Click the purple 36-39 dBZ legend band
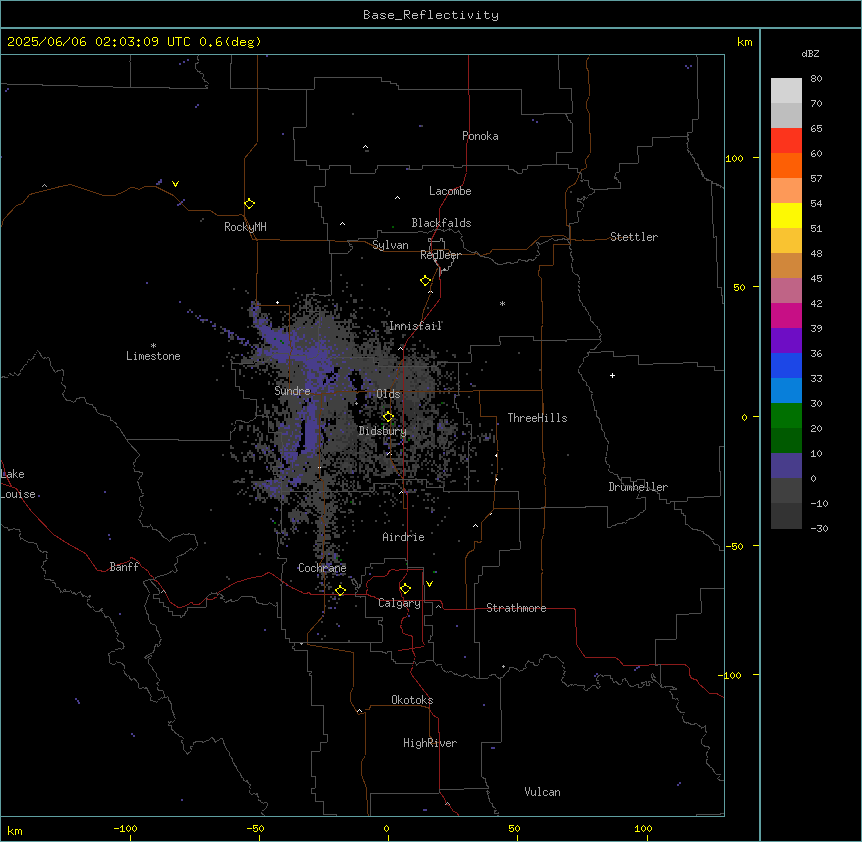 tap(786, 341)
